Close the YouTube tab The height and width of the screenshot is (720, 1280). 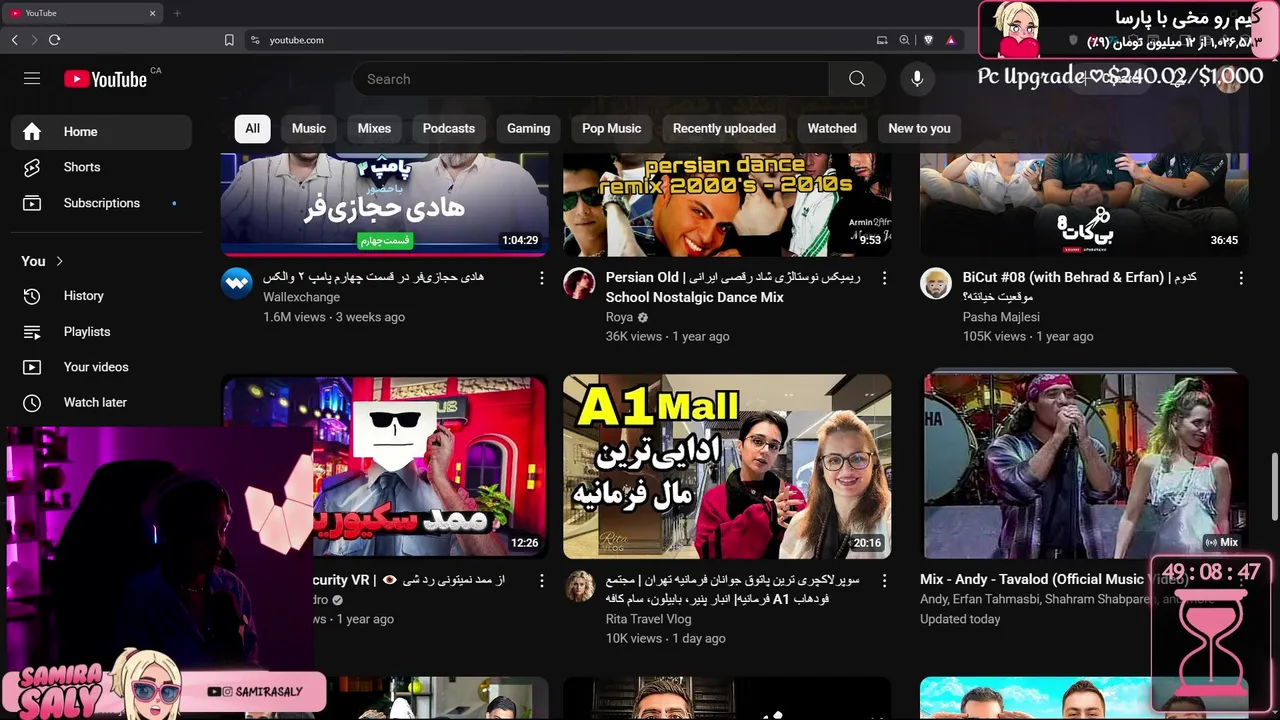pyautogui.click(x=153, y=13)
